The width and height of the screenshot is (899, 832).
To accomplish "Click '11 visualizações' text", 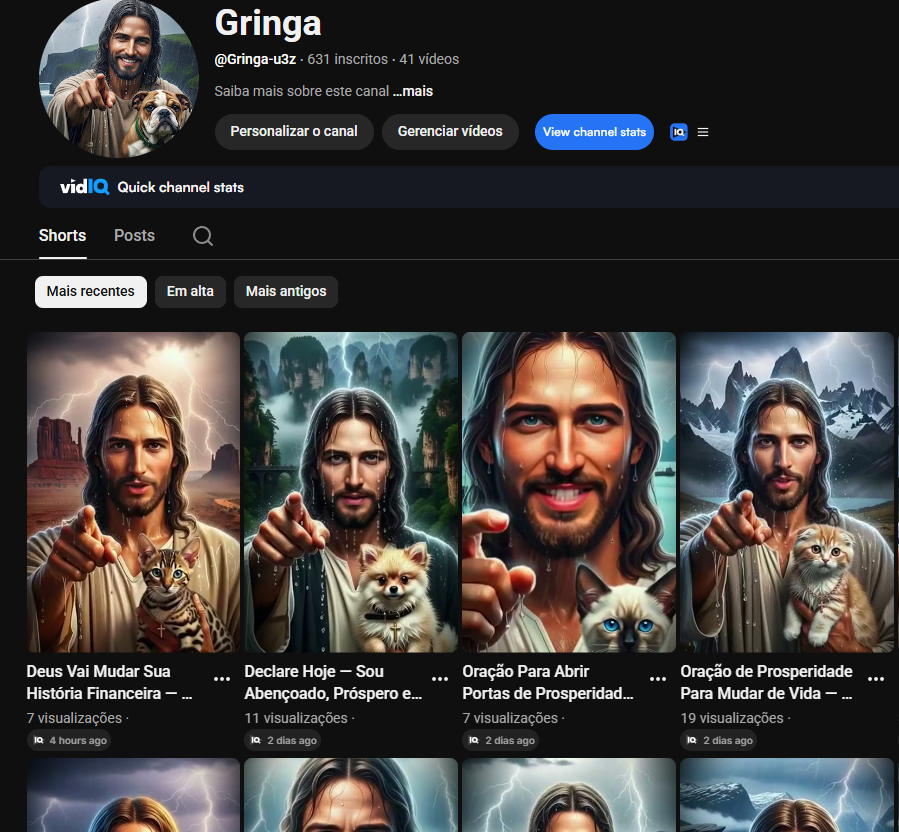I will click(296, 718).
